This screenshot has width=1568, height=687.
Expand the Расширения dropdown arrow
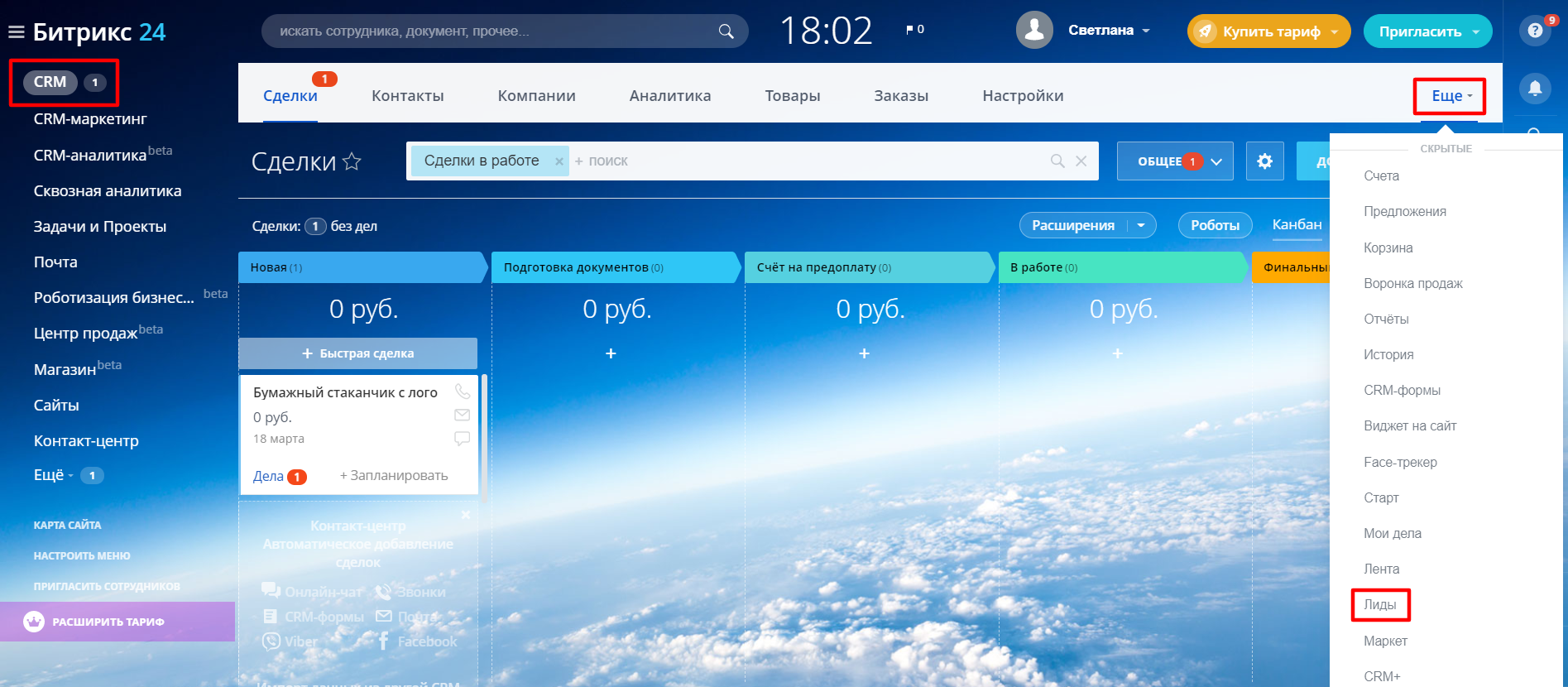1141,225
